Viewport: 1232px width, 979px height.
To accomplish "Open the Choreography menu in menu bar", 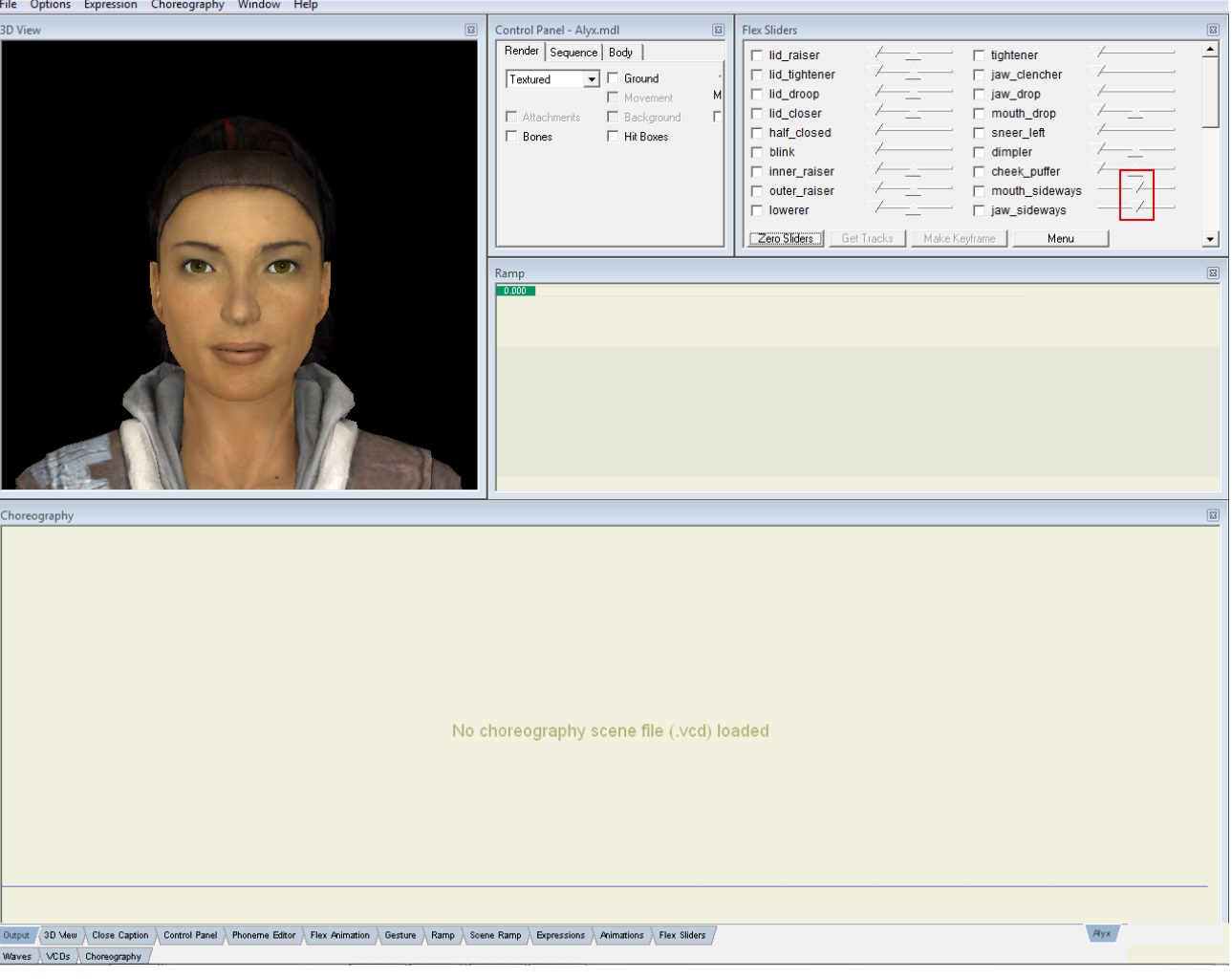I will tap(187, 5).
